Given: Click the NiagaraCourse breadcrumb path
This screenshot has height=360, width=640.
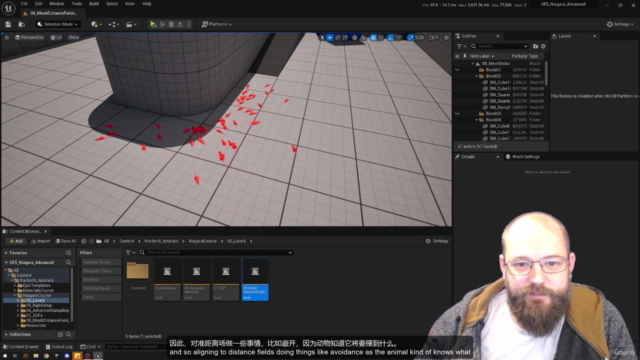Looking at the screenshot, I should coord(202,241).
